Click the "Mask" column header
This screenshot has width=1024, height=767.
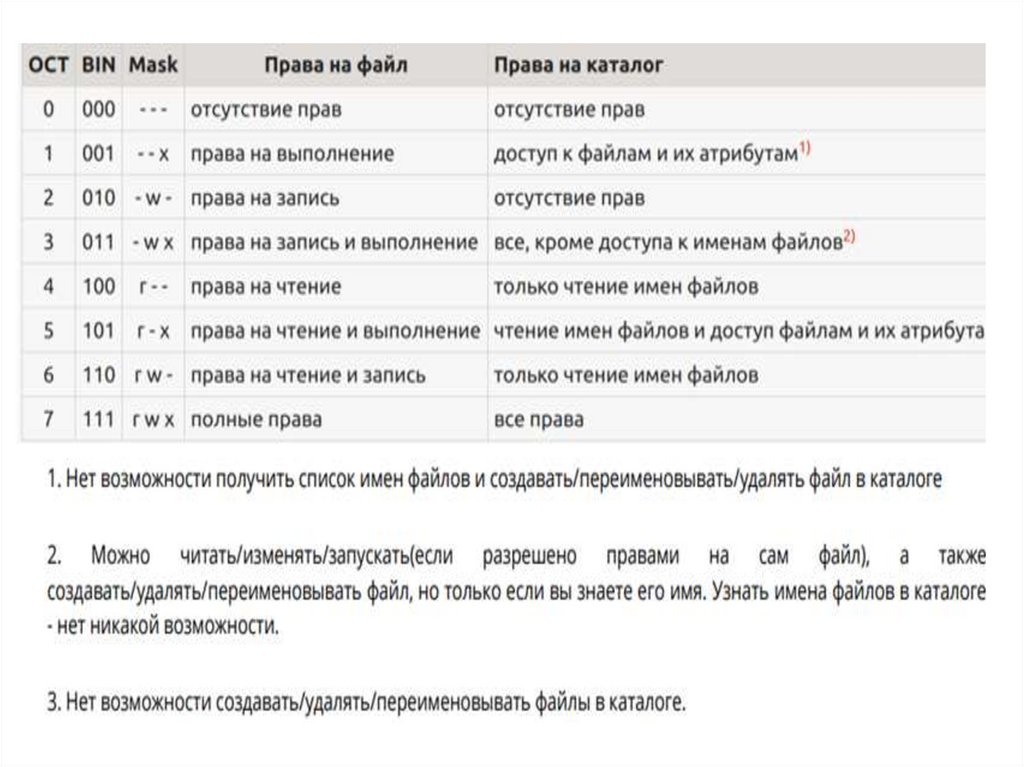point(153,65)
